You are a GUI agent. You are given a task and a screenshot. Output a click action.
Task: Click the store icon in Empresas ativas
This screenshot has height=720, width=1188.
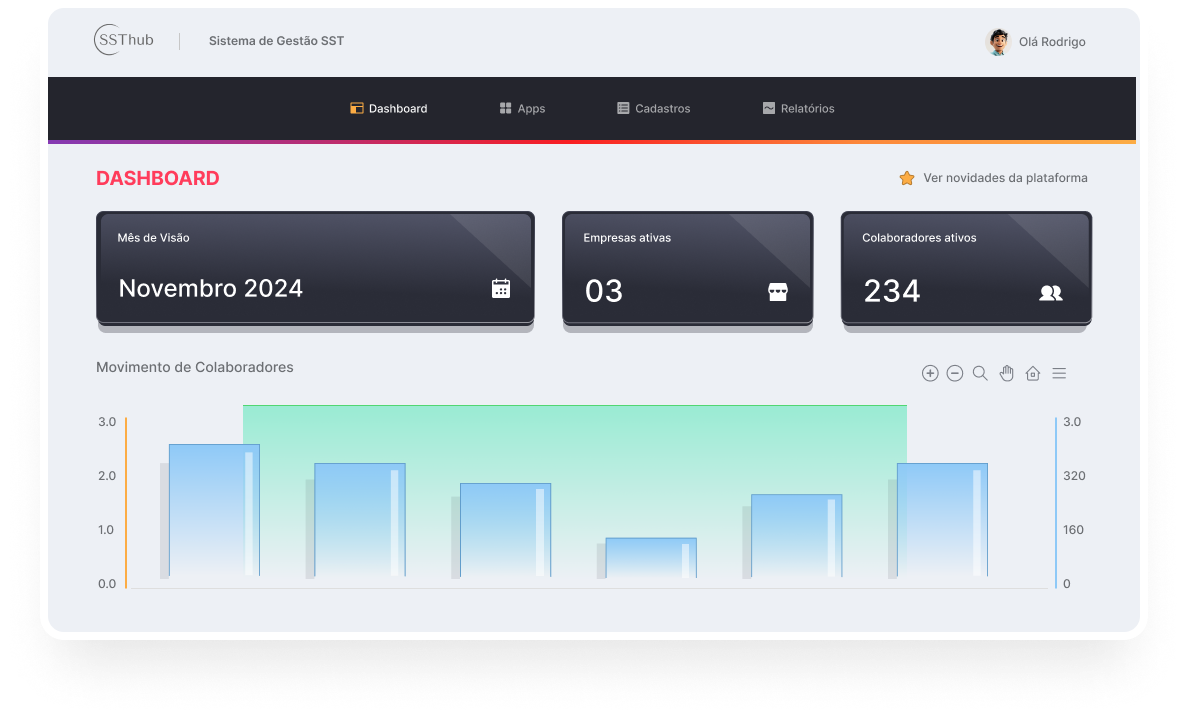tap(778, 292)
